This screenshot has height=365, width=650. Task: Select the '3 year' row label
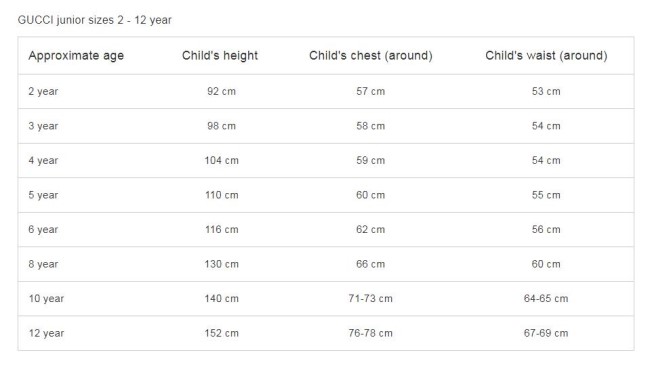coord(43,126)
